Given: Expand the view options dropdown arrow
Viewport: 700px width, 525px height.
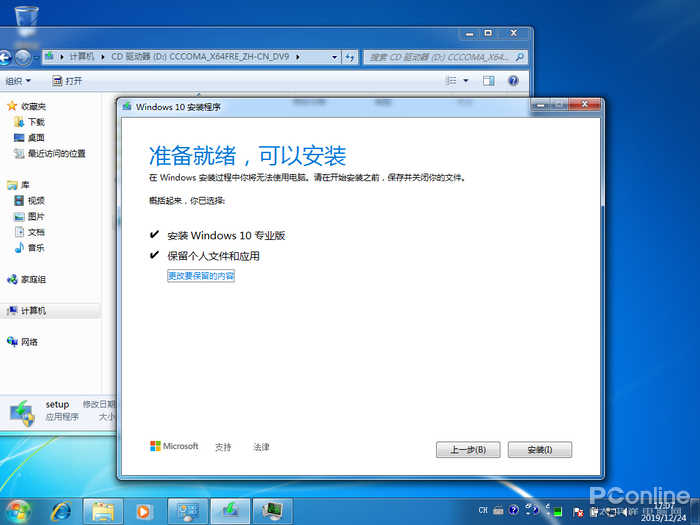Looking at the screenshot, I should pyautogui.click(x=466, y=81).
